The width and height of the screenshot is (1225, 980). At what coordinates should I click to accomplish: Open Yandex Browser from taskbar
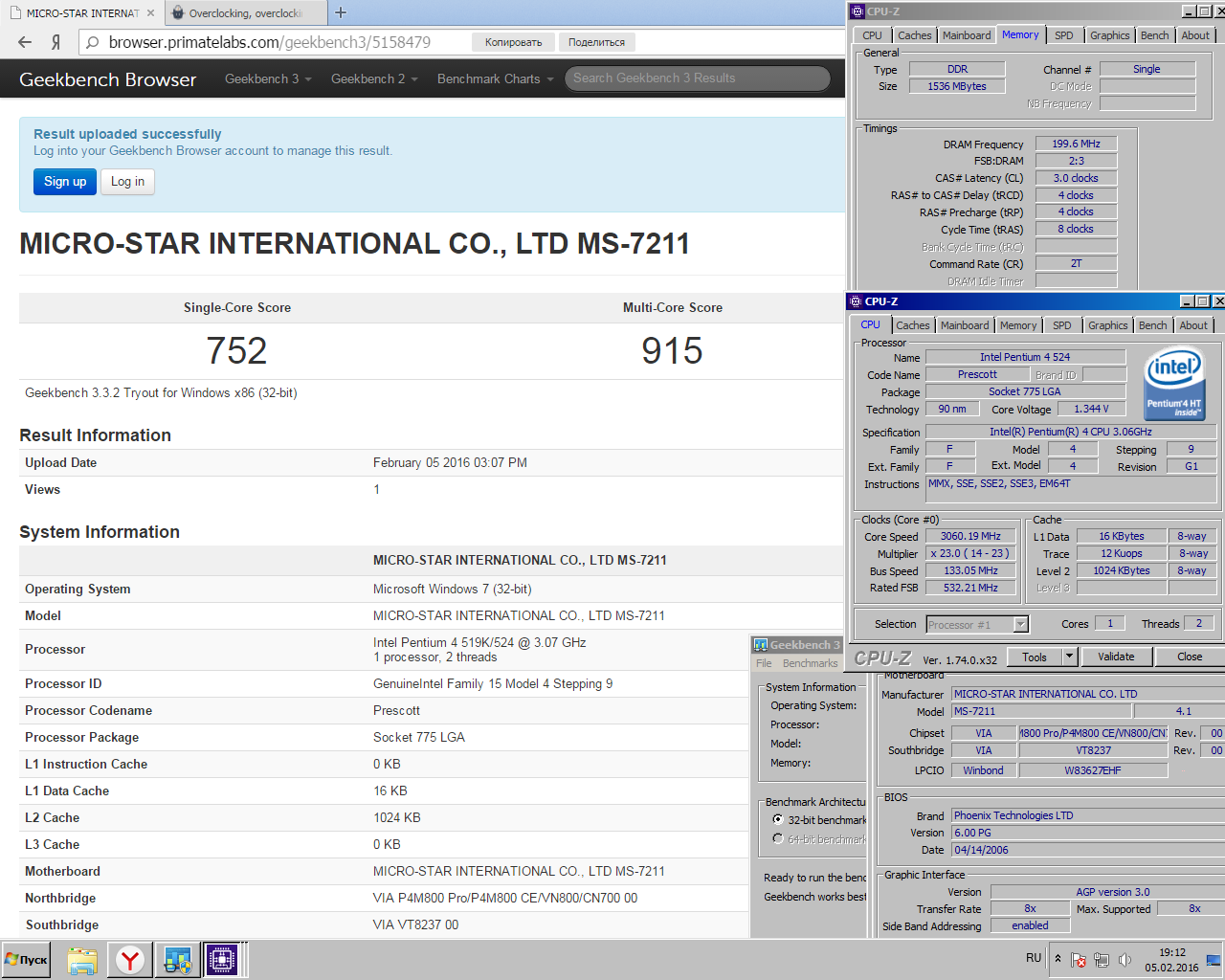(130, 960)
